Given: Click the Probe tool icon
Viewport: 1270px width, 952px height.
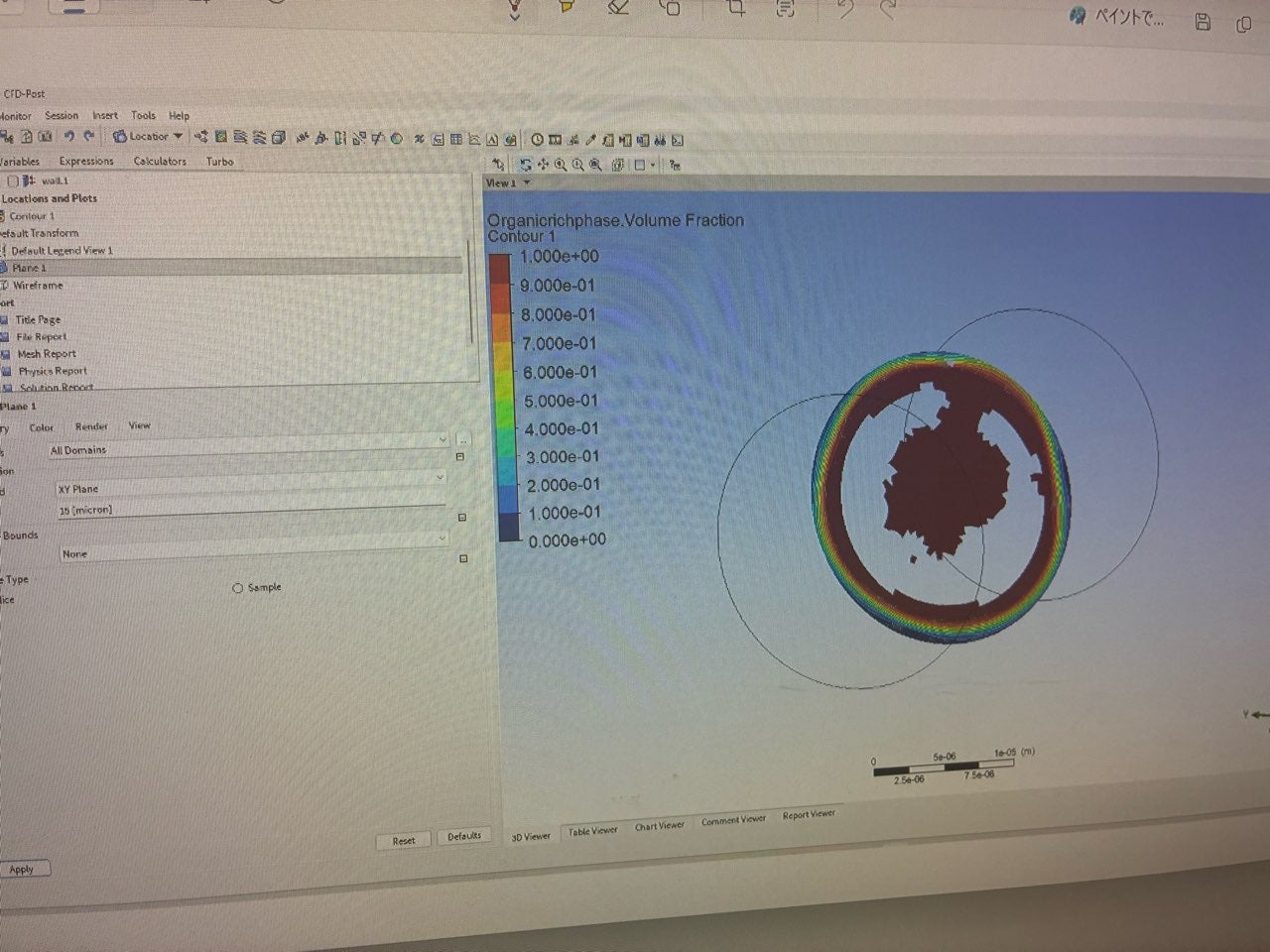Looking at the screenshot, I should coord(591,140).
